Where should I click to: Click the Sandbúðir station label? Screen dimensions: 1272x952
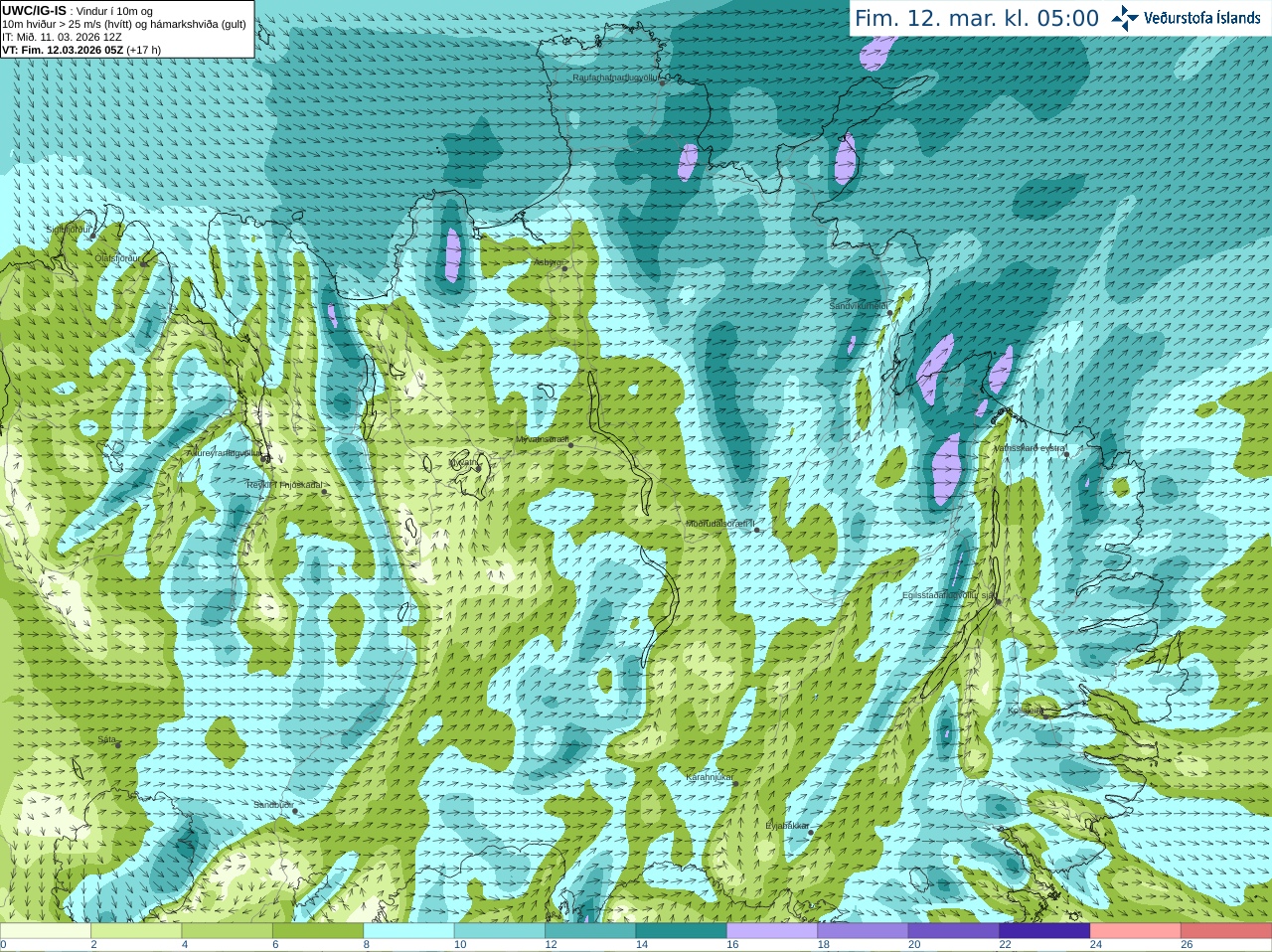(272, 805)
